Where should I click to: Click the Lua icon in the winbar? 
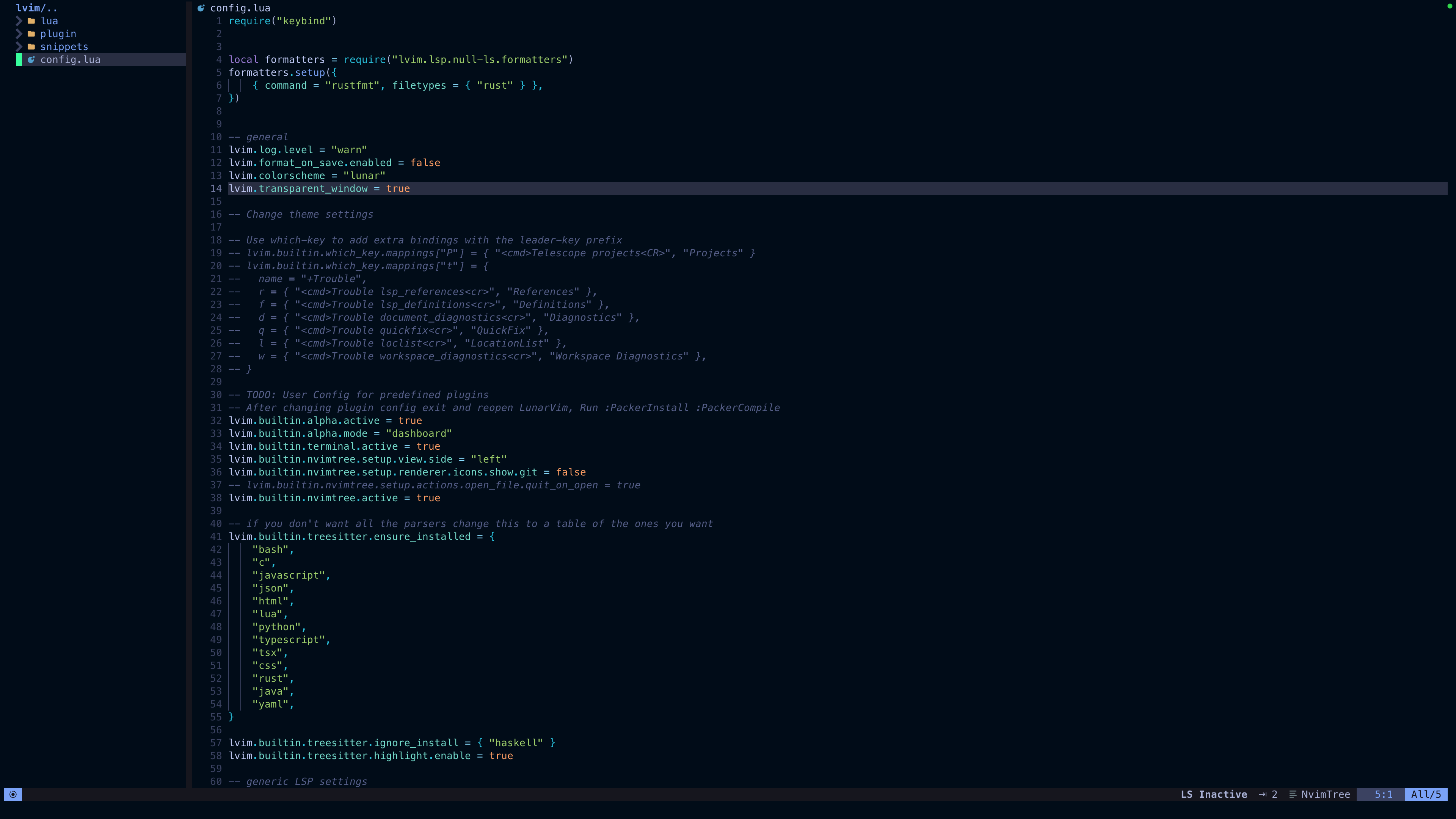coord(201,8)
